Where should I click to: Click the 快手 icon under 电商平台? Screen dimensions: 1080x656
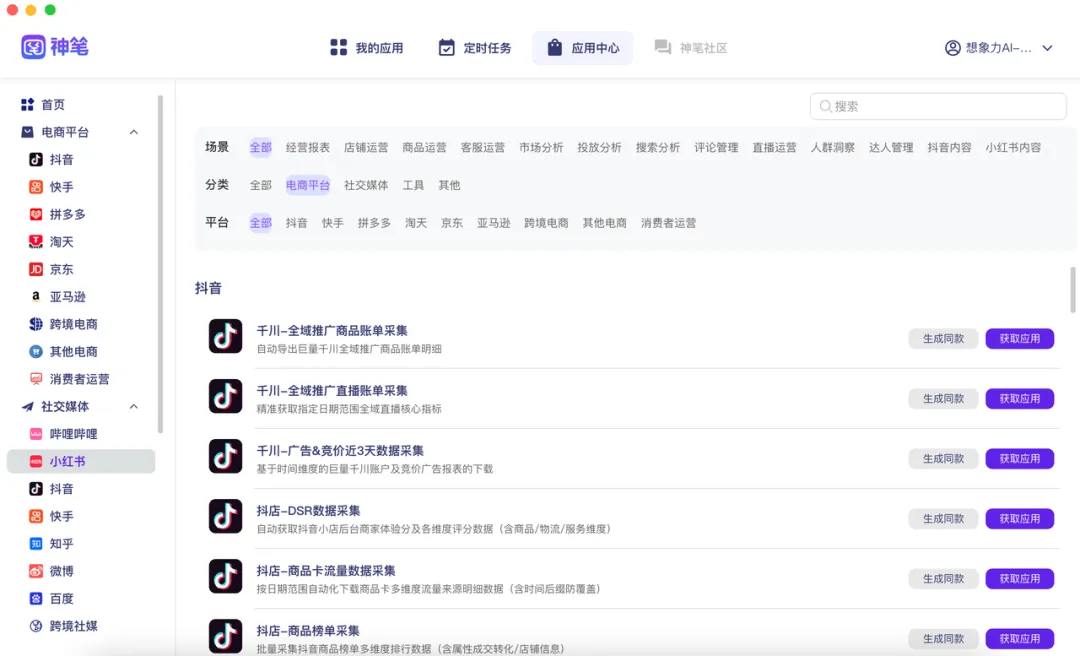(x=36, y=187)
